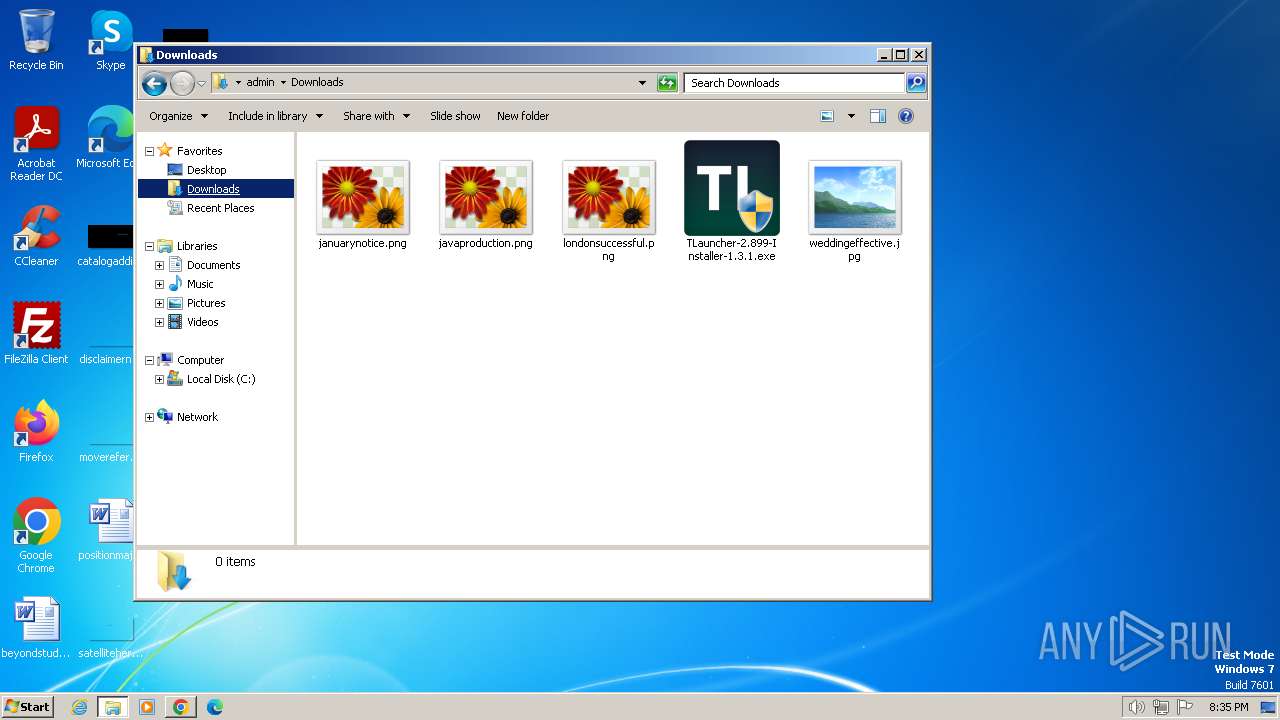Click Internet Explorer taskbar icon

click(x=79, y=707)
